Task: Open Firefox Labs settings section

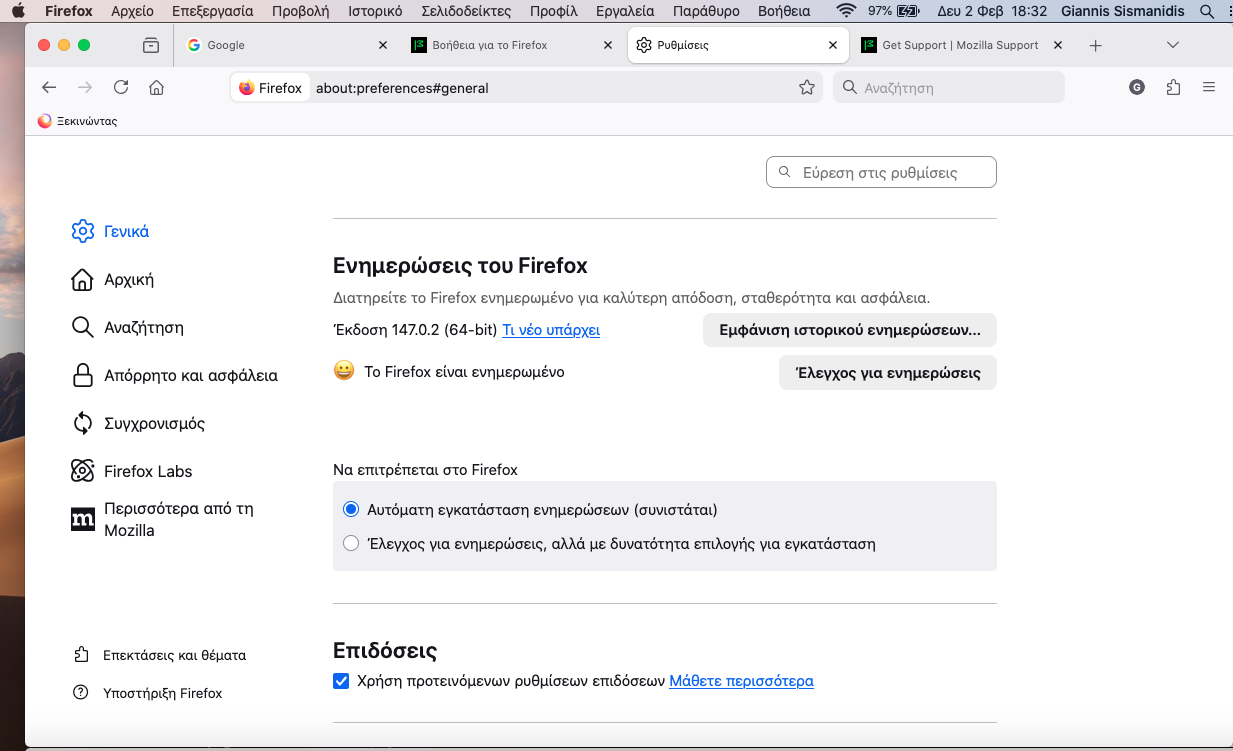Action: pyautogui.click(x=147, y=471)
